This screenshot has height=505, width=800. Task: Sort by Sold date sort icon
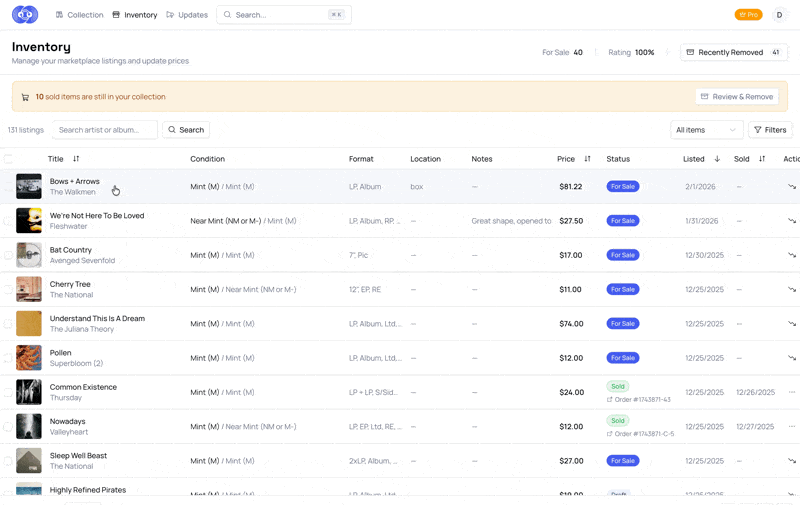(x=762, y=159)
